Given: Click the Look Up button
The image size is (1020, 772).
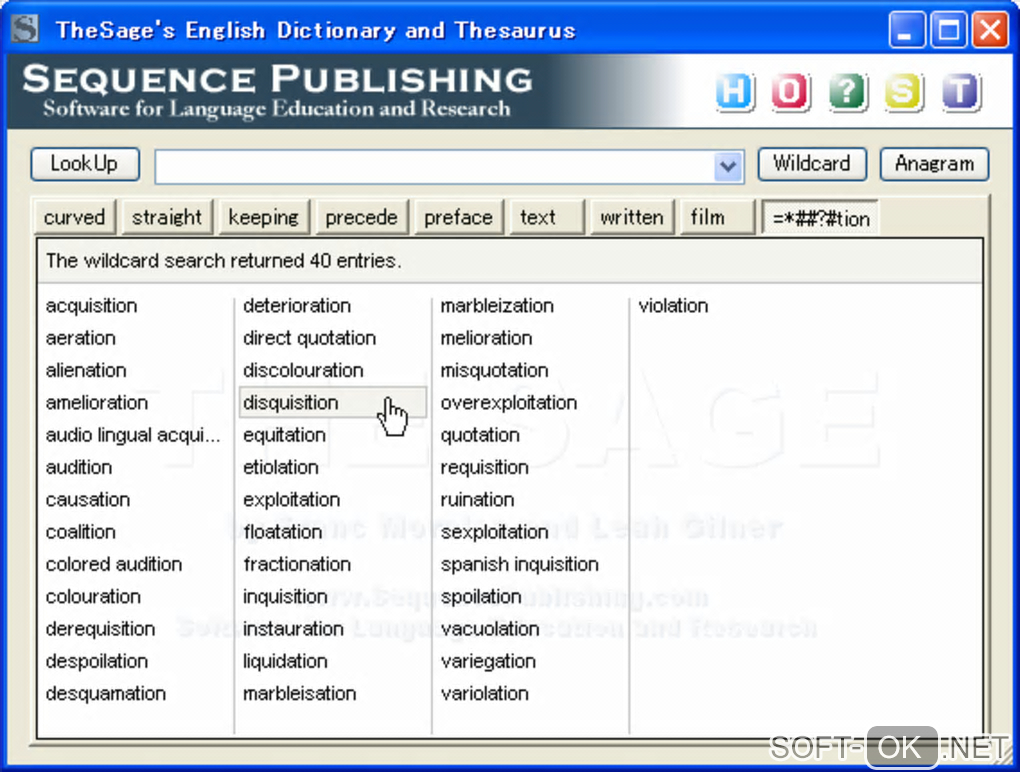Looking at the screenshot, I should (x=85, y=163).
